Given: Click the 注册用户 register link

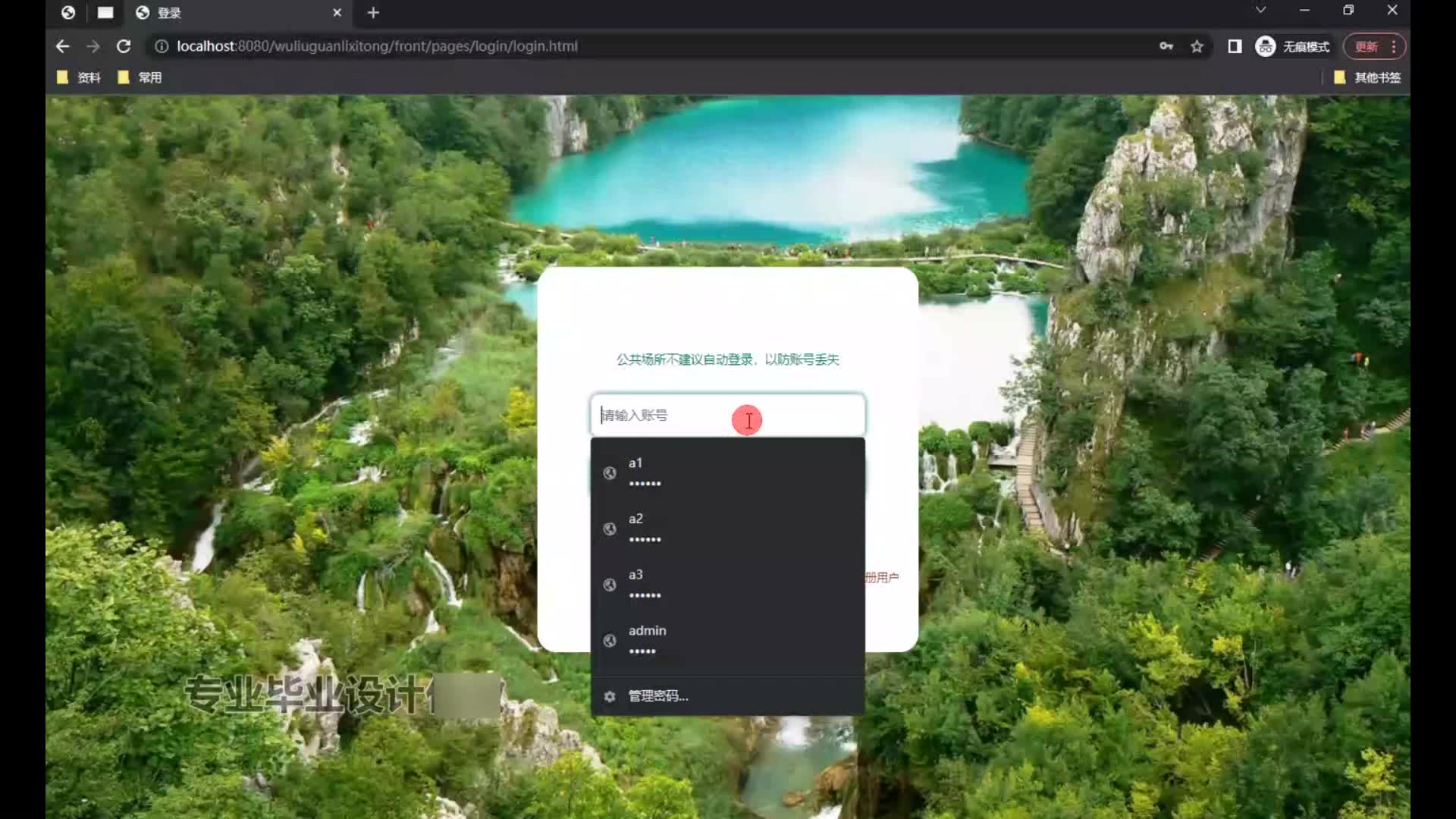Looking at the screenshot, I should point(882,577).
